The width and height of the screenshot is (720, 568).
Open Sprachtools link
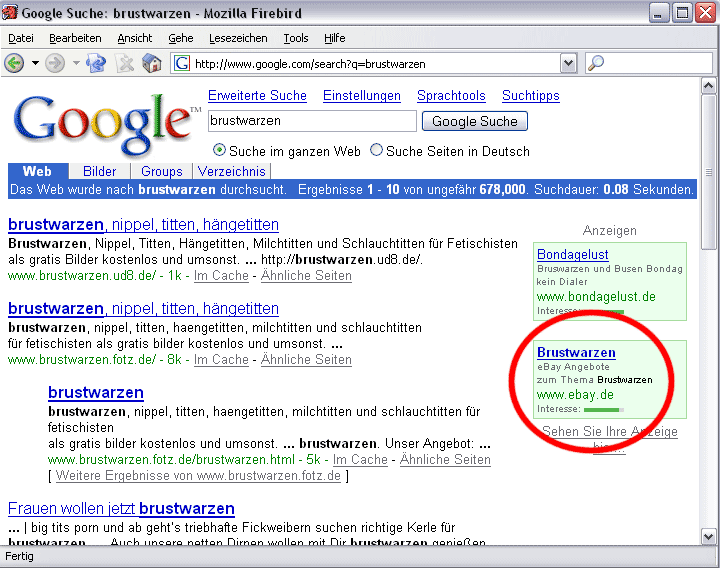point(451,96)
